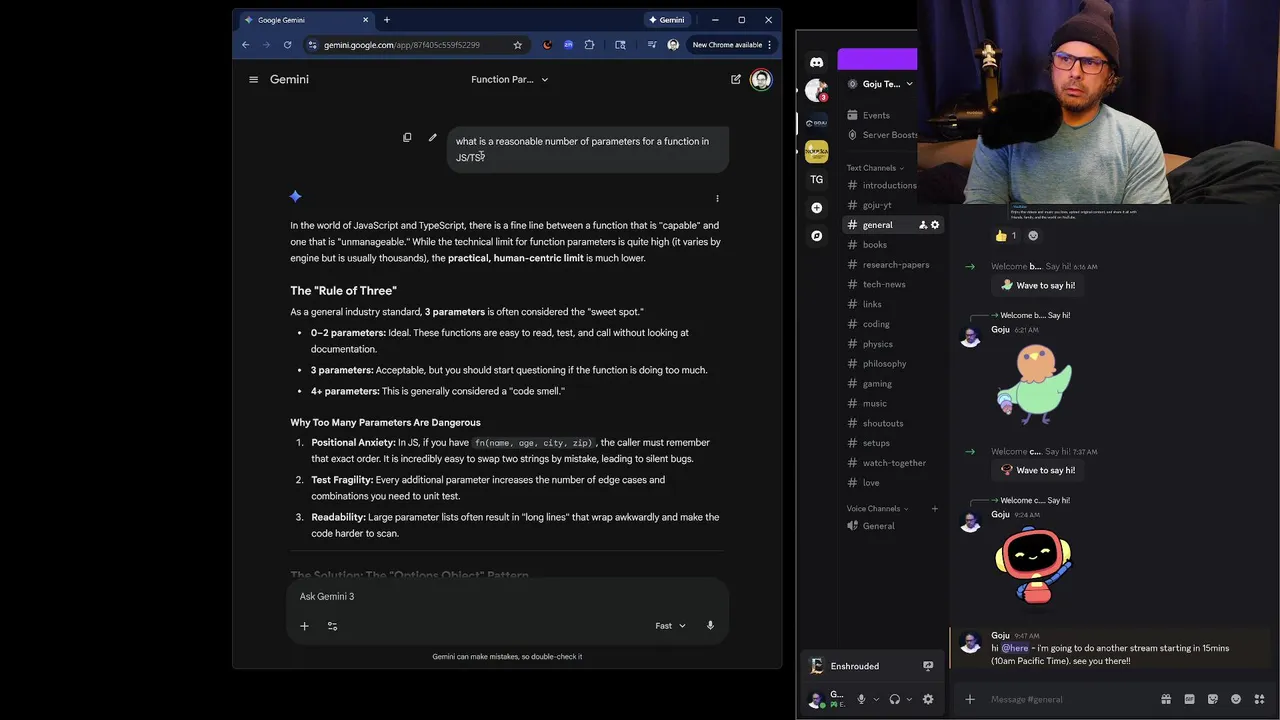Open Discord's Discover compass icon
The width and height of the screenshot is (1280, 720).
[816, 236]
